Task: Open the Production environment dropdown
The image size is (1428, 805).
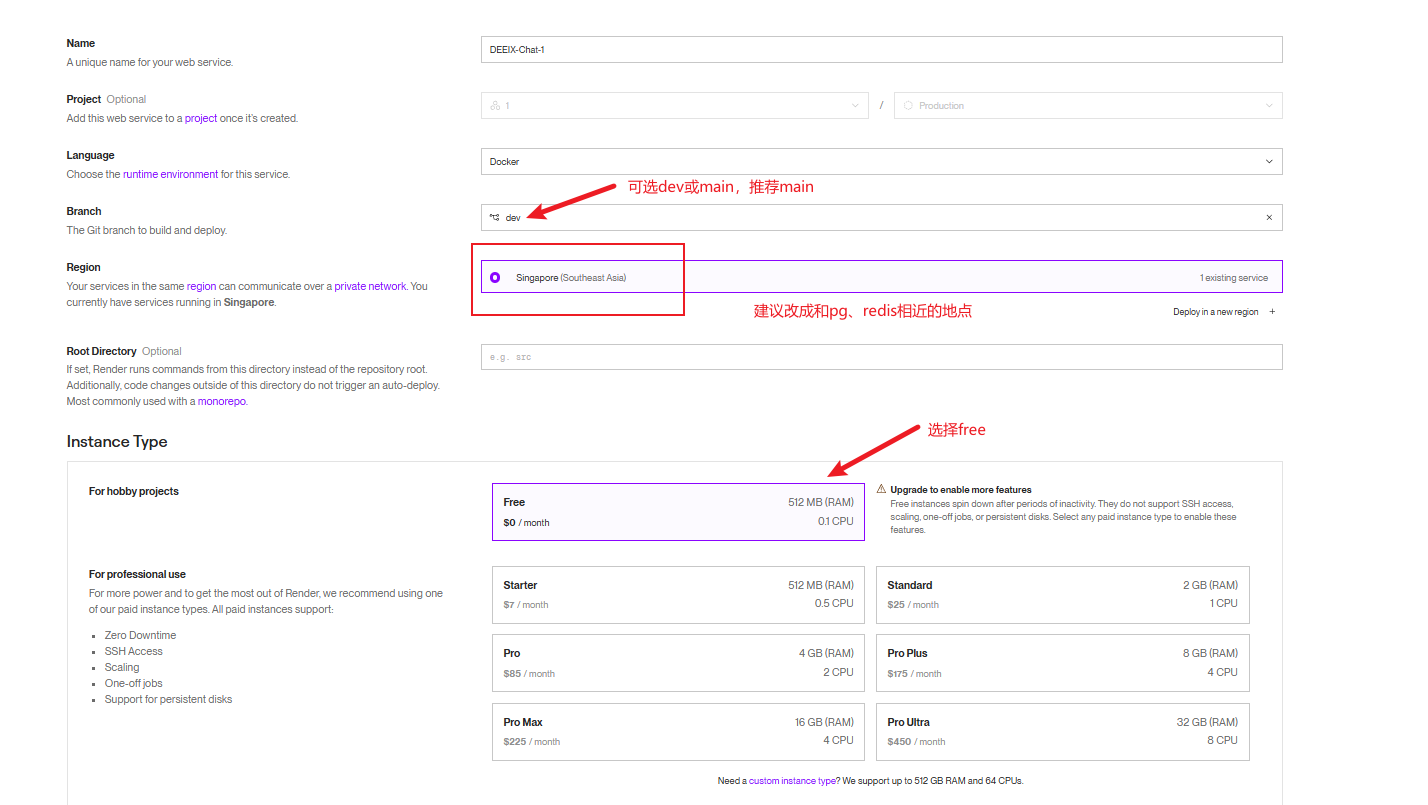Action: tap(1088, 105)
